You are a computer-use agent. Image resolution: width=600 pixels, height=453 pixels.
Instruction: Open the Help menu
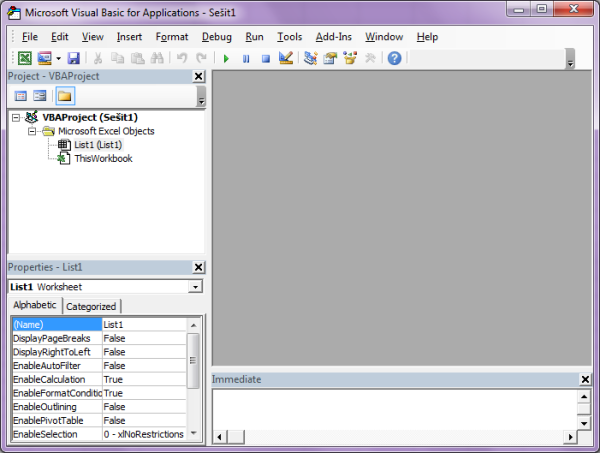point(427,37)
